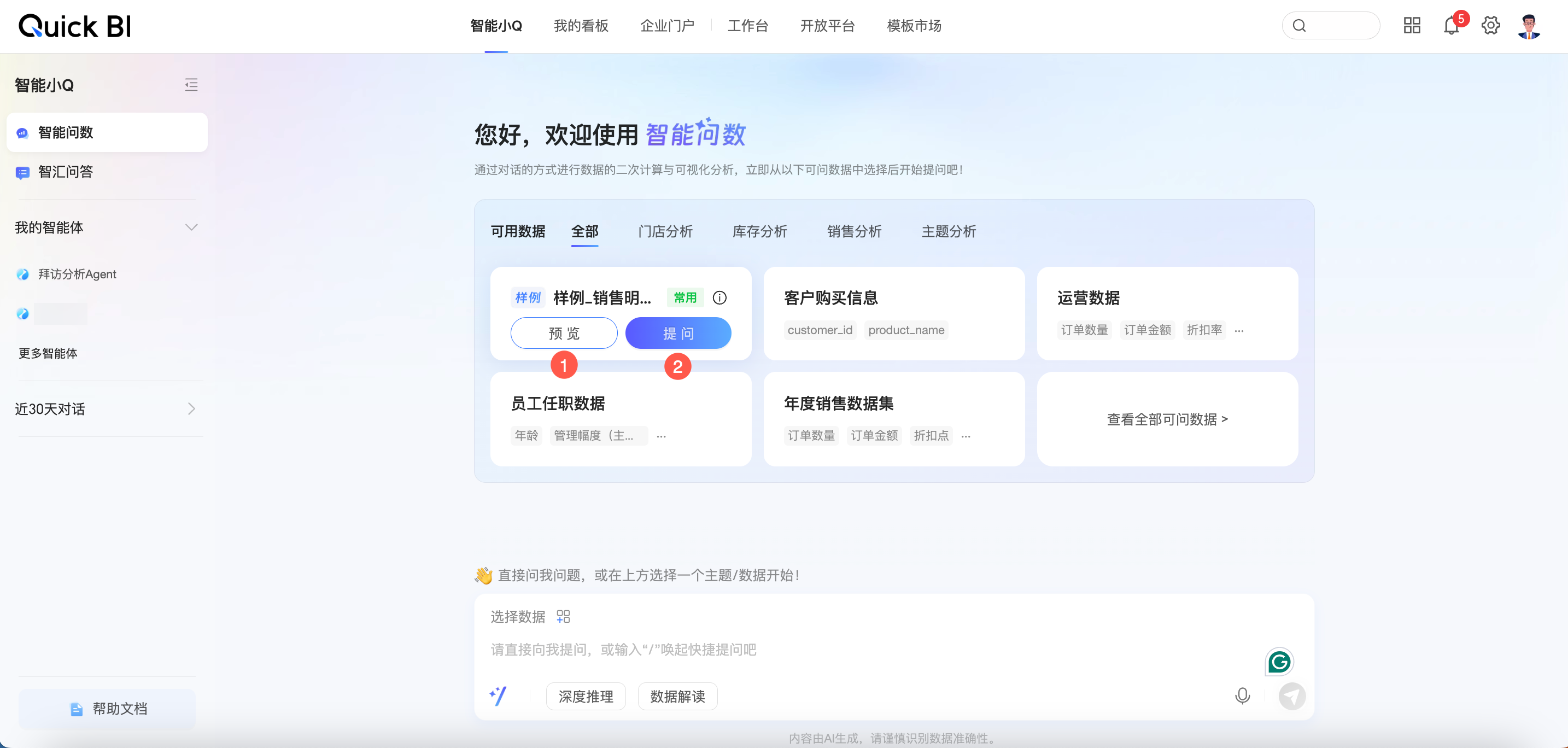Select the 库存分析 data filter tab
This screenshot has width=1568, height=748.
759,231
